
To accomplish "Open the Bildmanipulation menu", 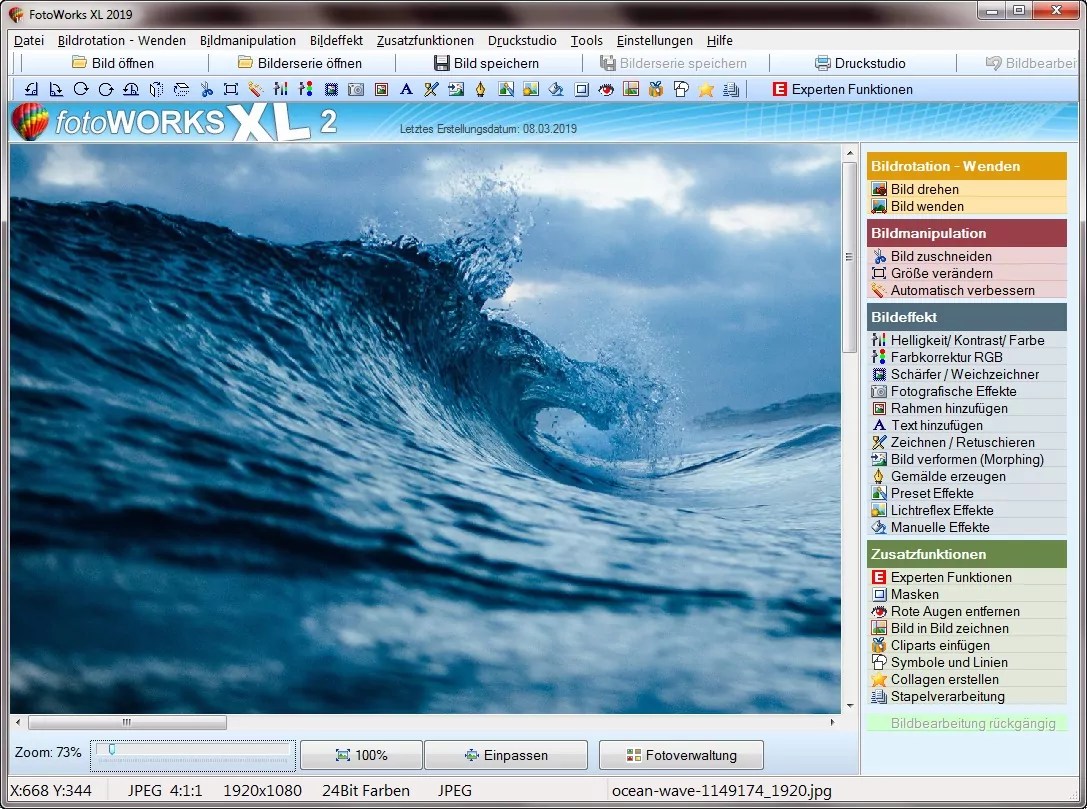I will [x=247, y=40].
